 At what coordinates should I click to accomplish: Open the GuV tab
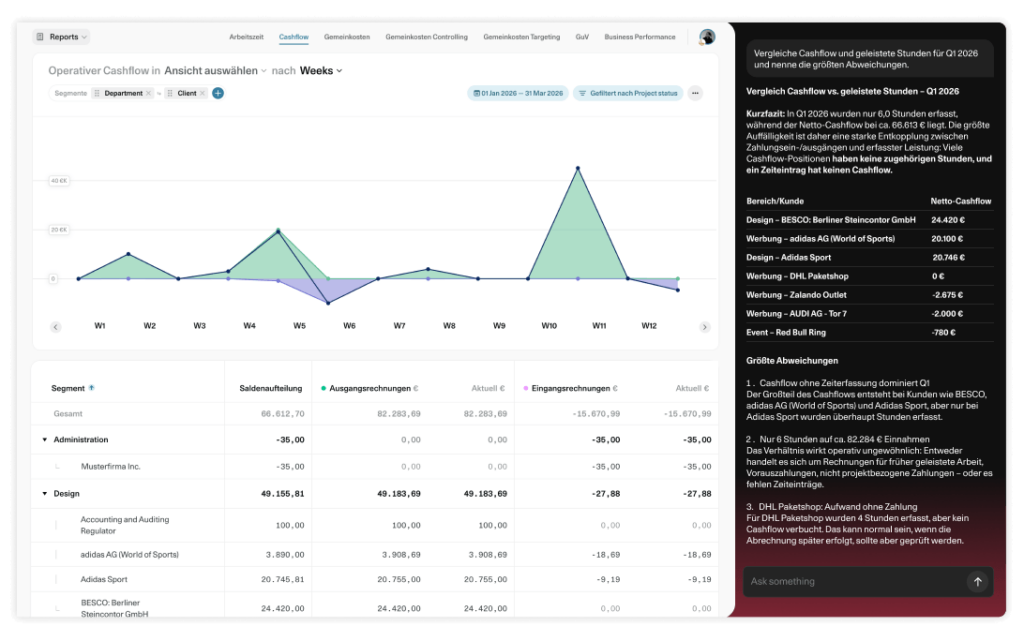(582, 37)
